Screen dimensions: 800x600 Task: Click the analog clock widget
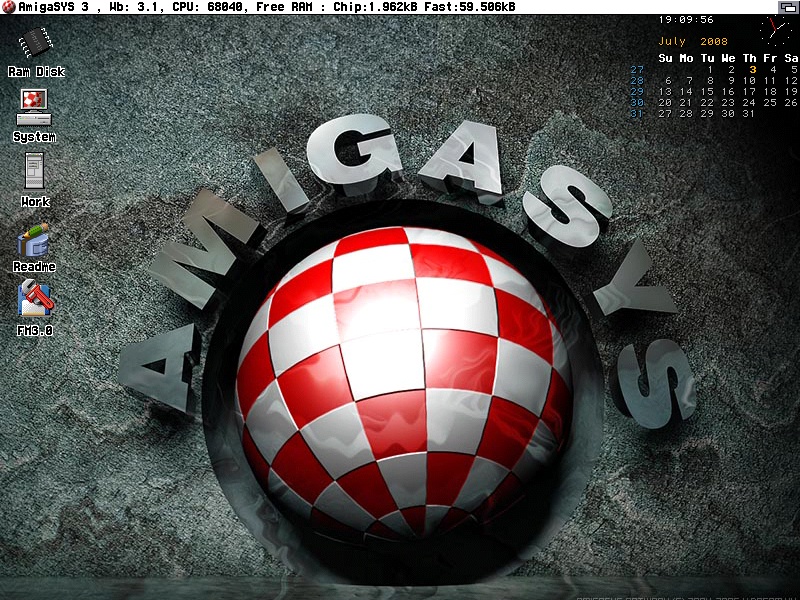[775, 30]
